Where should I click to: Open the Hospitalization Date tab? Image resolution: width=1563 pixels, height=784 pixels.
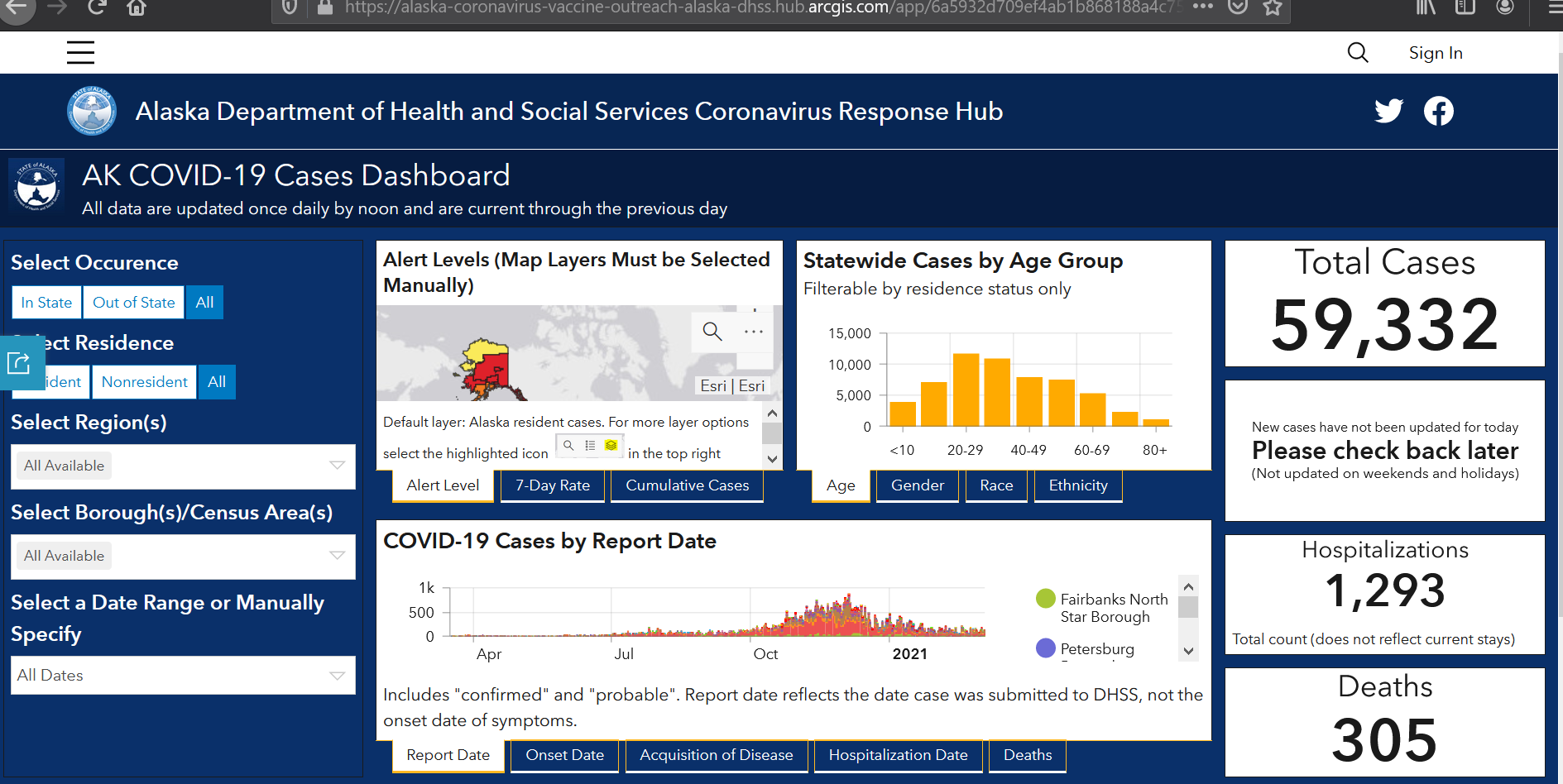(899, 755)
